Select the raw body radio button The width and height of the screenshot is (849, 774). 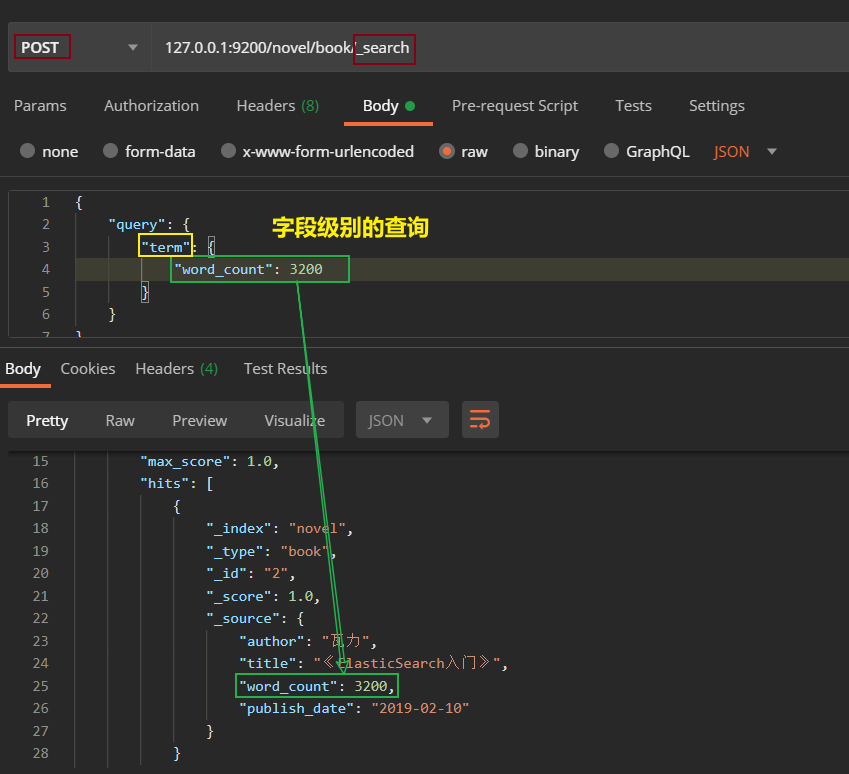pyautogui.click(x=447, y=151)
